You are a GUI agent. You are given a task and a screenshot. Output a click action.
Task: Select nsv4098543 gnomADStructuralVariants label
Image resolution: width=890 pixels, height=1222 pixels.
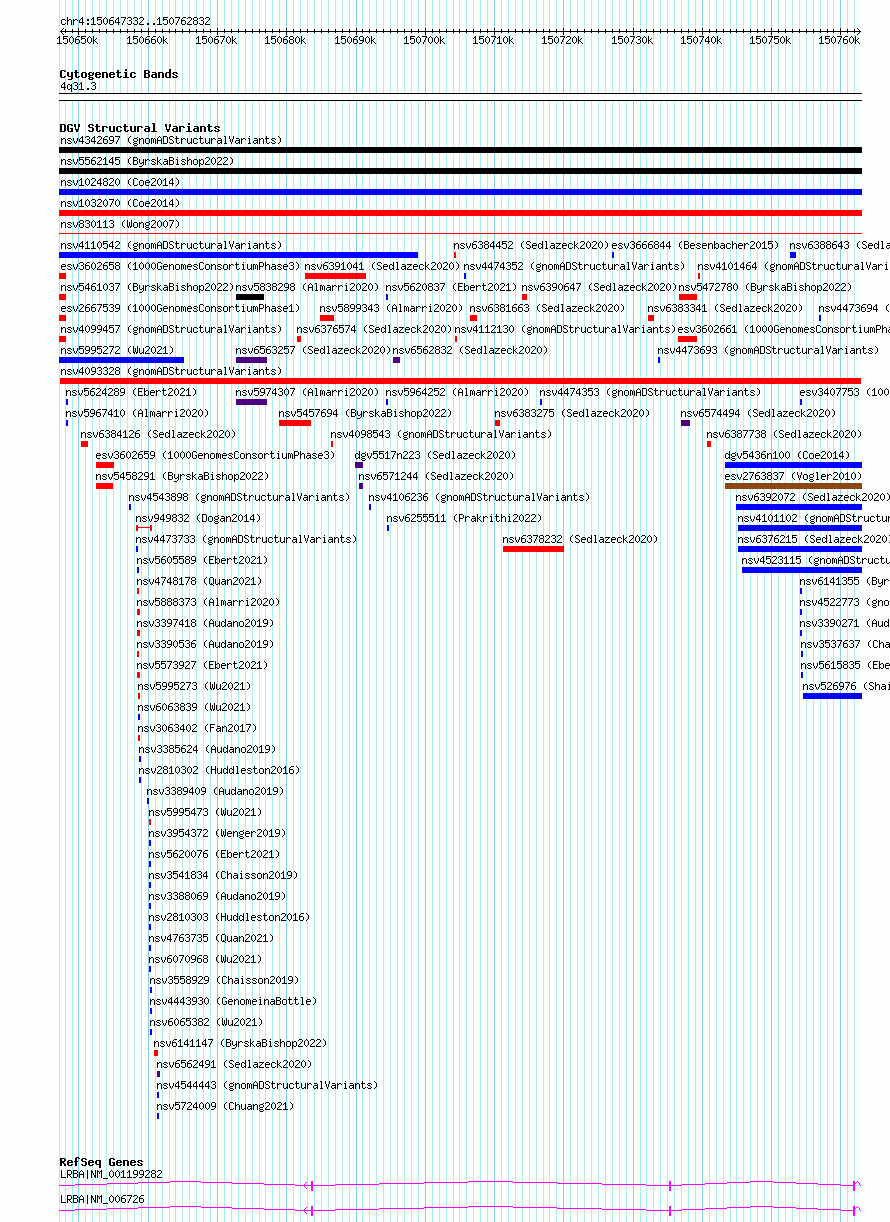(x=441, y=434)
